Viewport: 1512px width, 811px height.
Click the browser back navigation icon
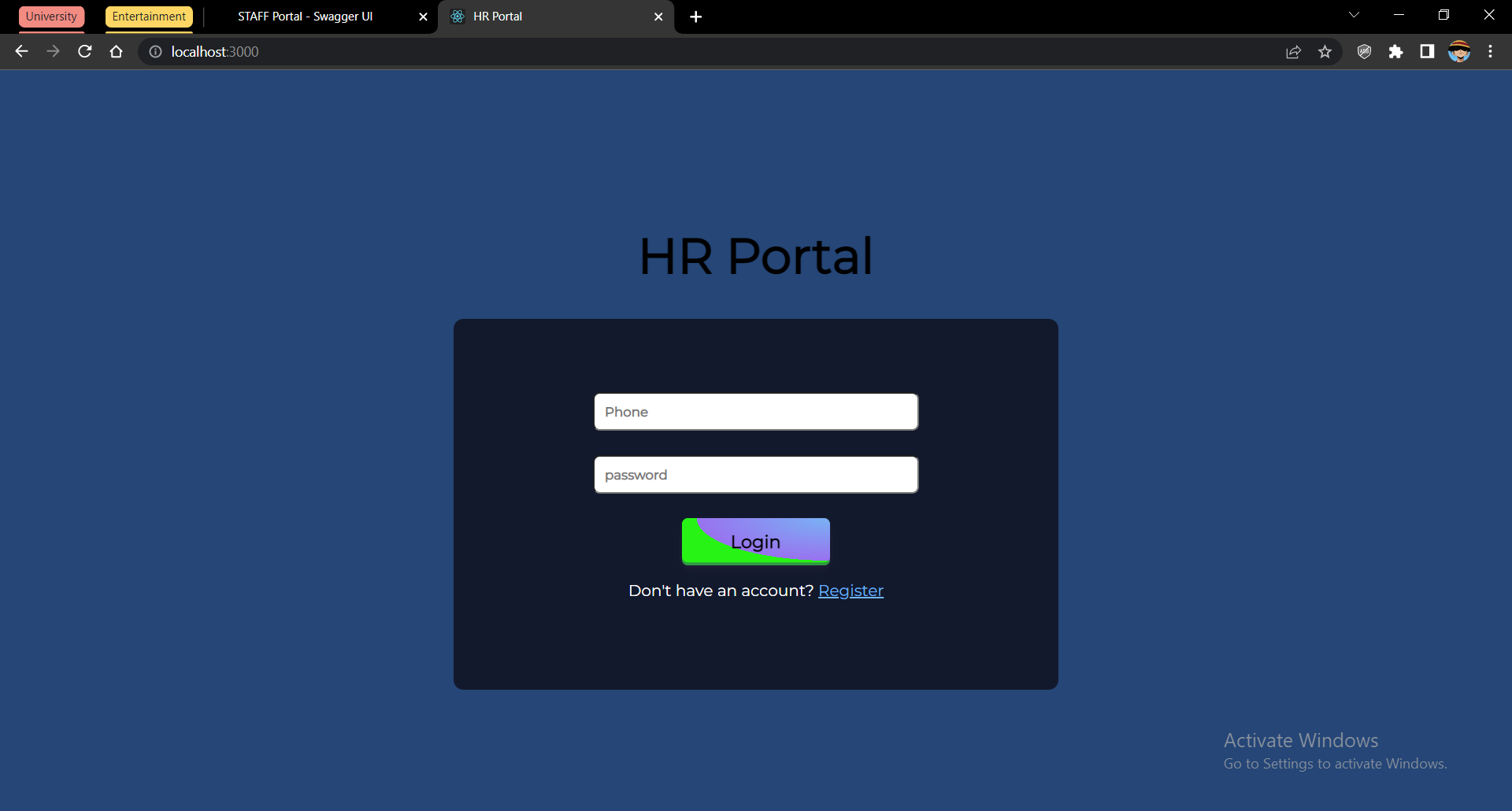point(21,51)
